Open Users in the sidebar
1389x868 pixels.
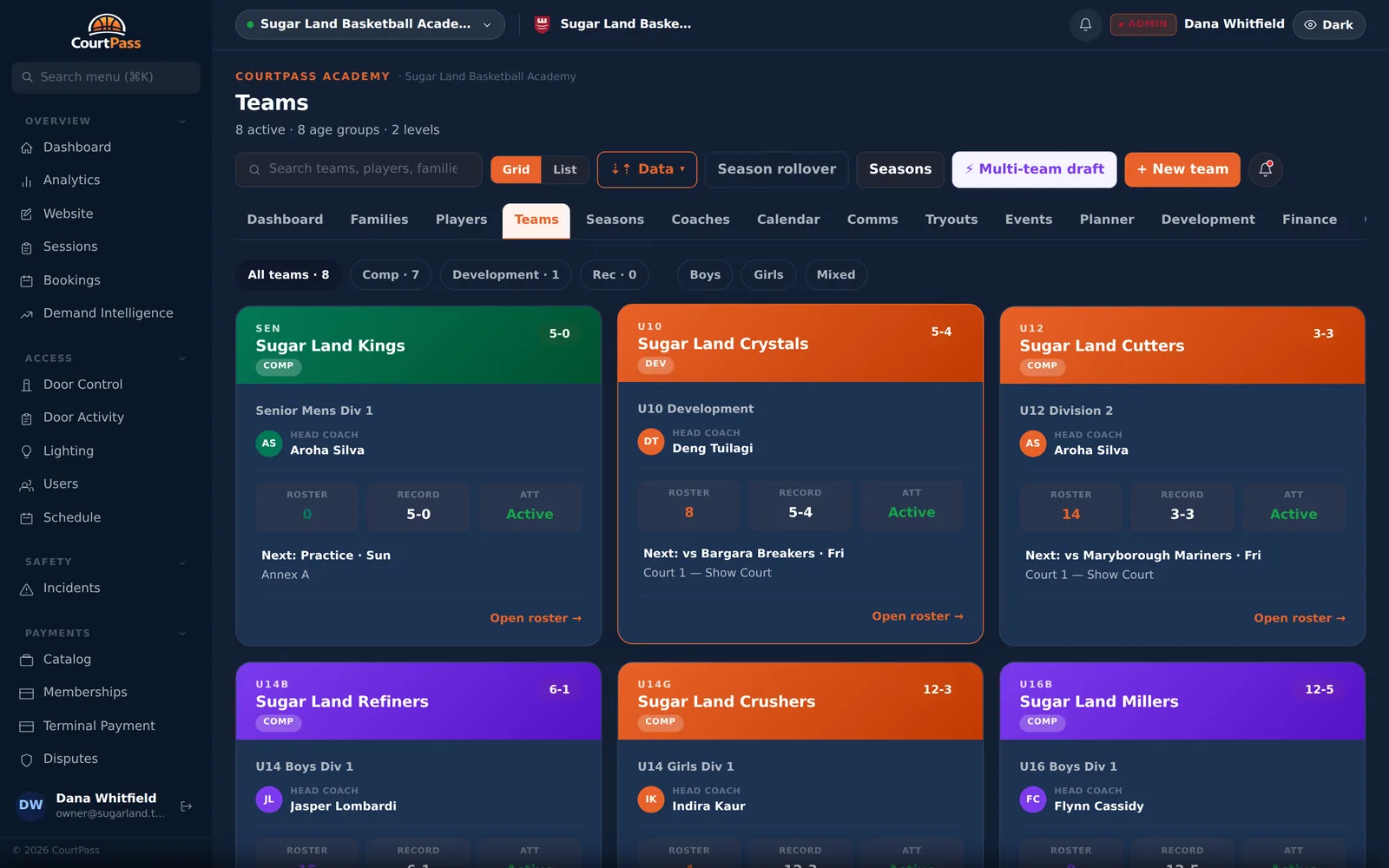pos(61,484)
